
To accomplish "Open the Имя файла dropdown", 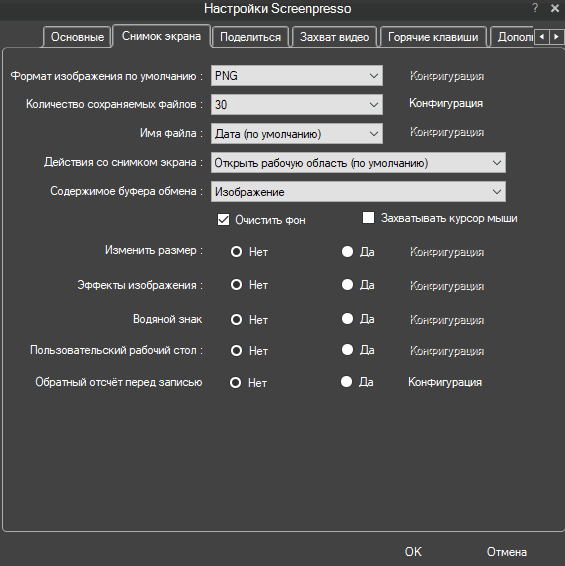I will pos(297,134).
